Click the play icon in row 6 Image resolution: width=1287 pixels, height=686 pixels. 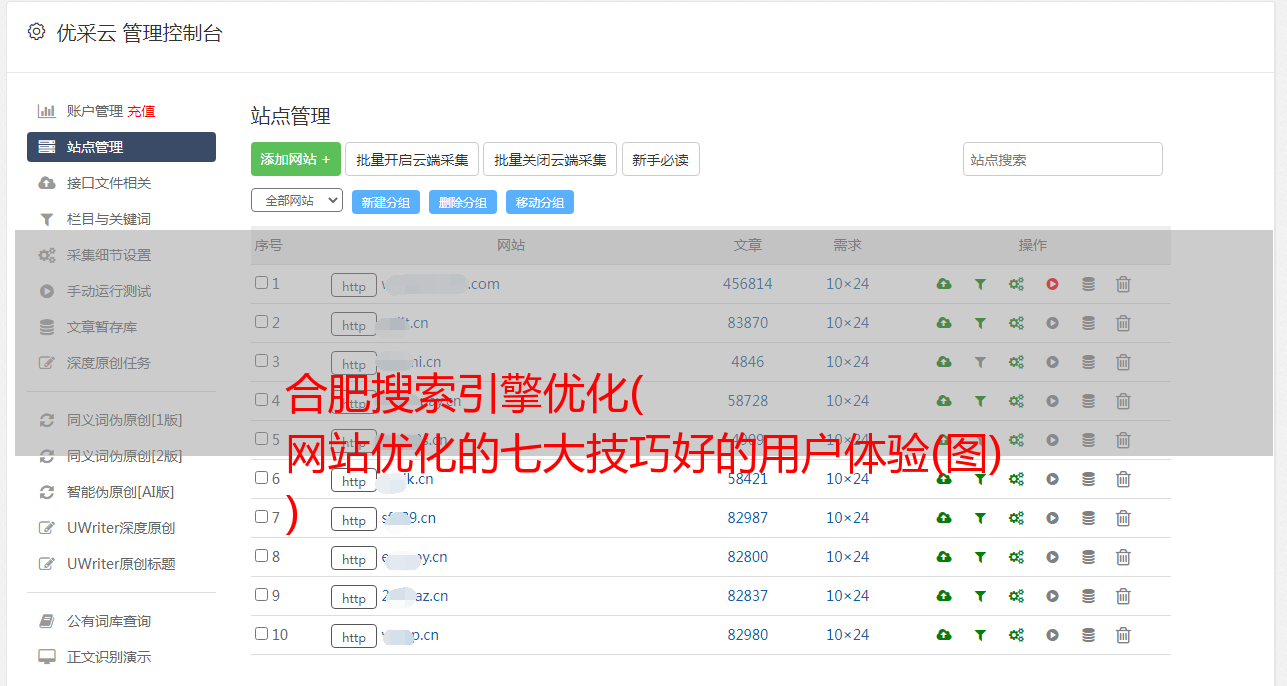coord(1052,479)
